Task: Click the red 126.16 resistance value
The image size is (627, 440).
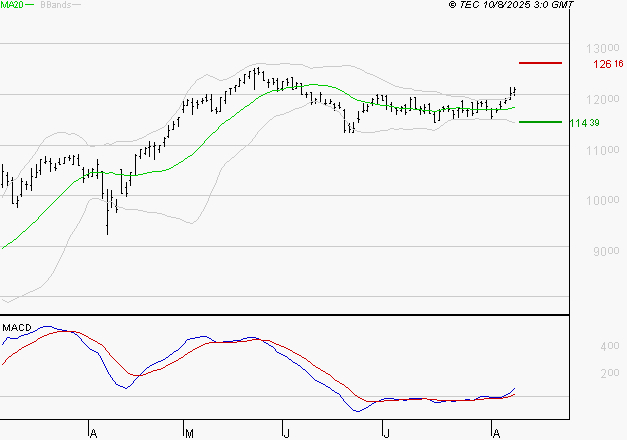Action: (608, 64)
